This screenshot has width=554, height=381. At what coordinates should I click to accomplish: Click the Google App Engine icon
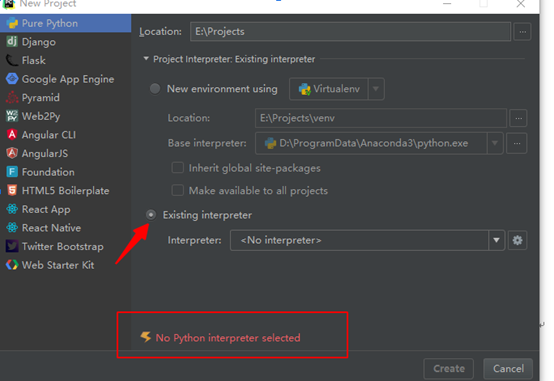(x=12, y=79)
